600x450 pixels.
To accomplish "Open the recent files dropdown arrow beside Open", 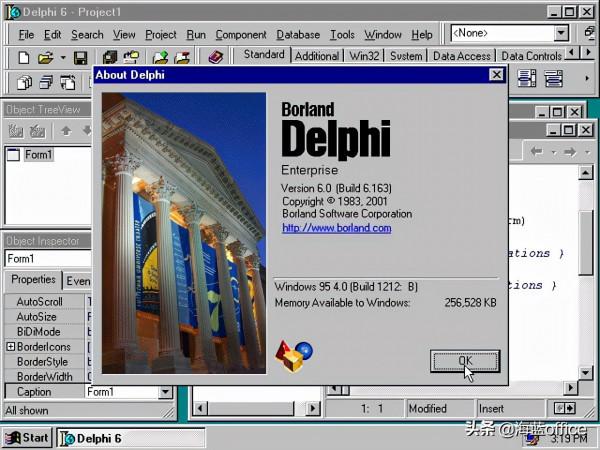I will click(x=63, y=58).
